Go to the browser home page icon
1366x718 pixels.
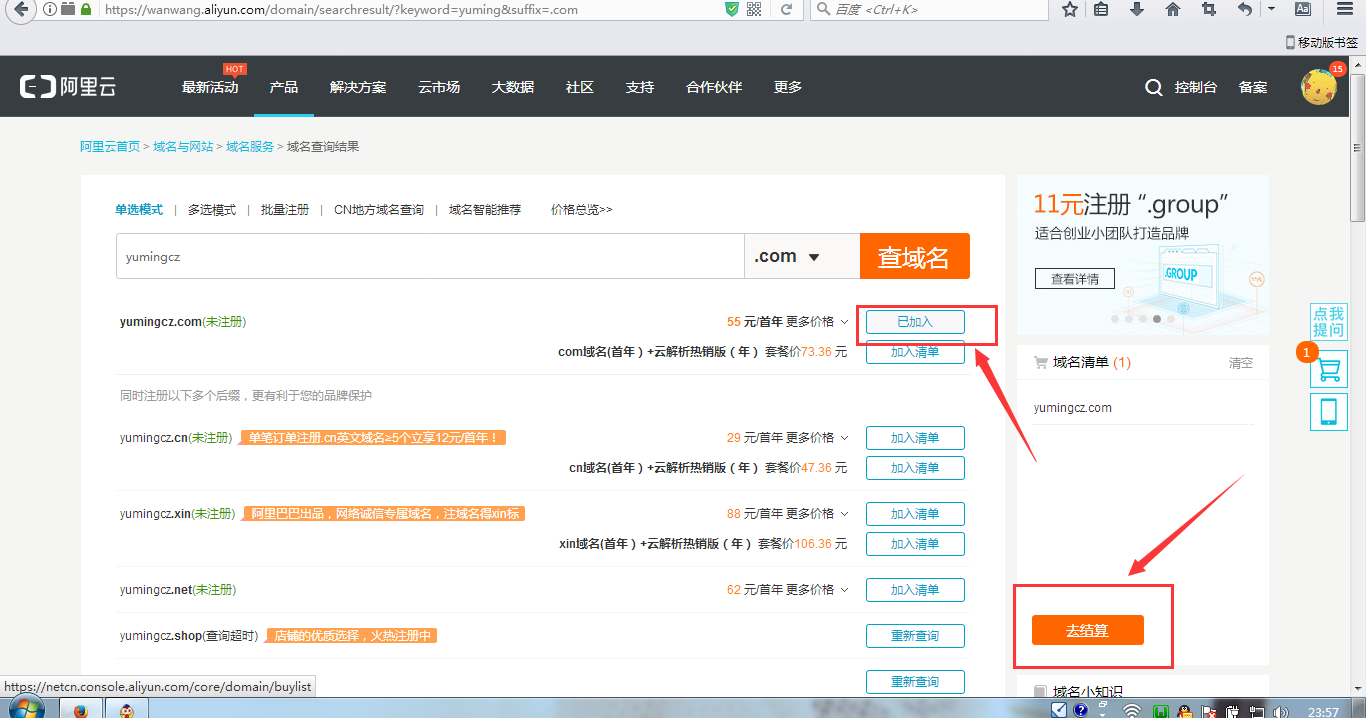[1173, 9]
